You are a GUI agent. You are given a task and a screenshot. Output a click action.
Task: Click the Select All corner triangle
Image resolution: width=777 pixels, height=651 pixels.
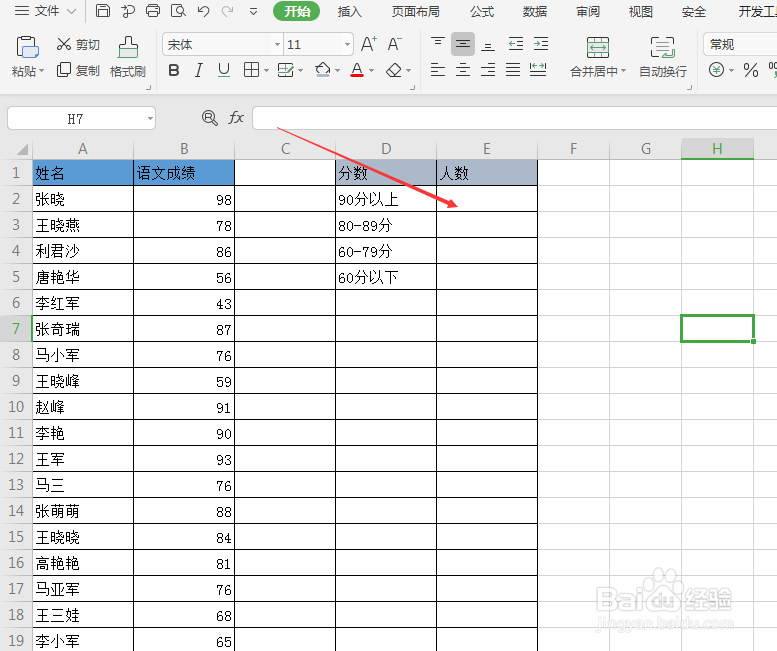(x=22, y=150)
